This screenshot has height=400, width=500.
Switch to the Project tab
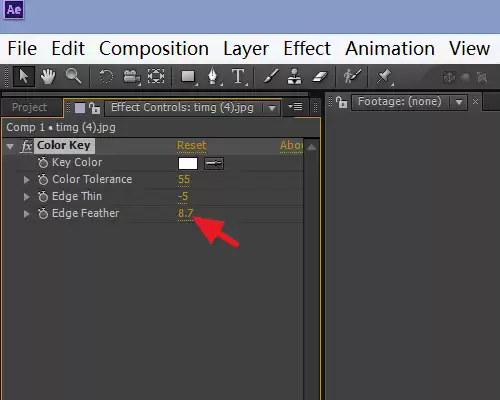point(29,107)
